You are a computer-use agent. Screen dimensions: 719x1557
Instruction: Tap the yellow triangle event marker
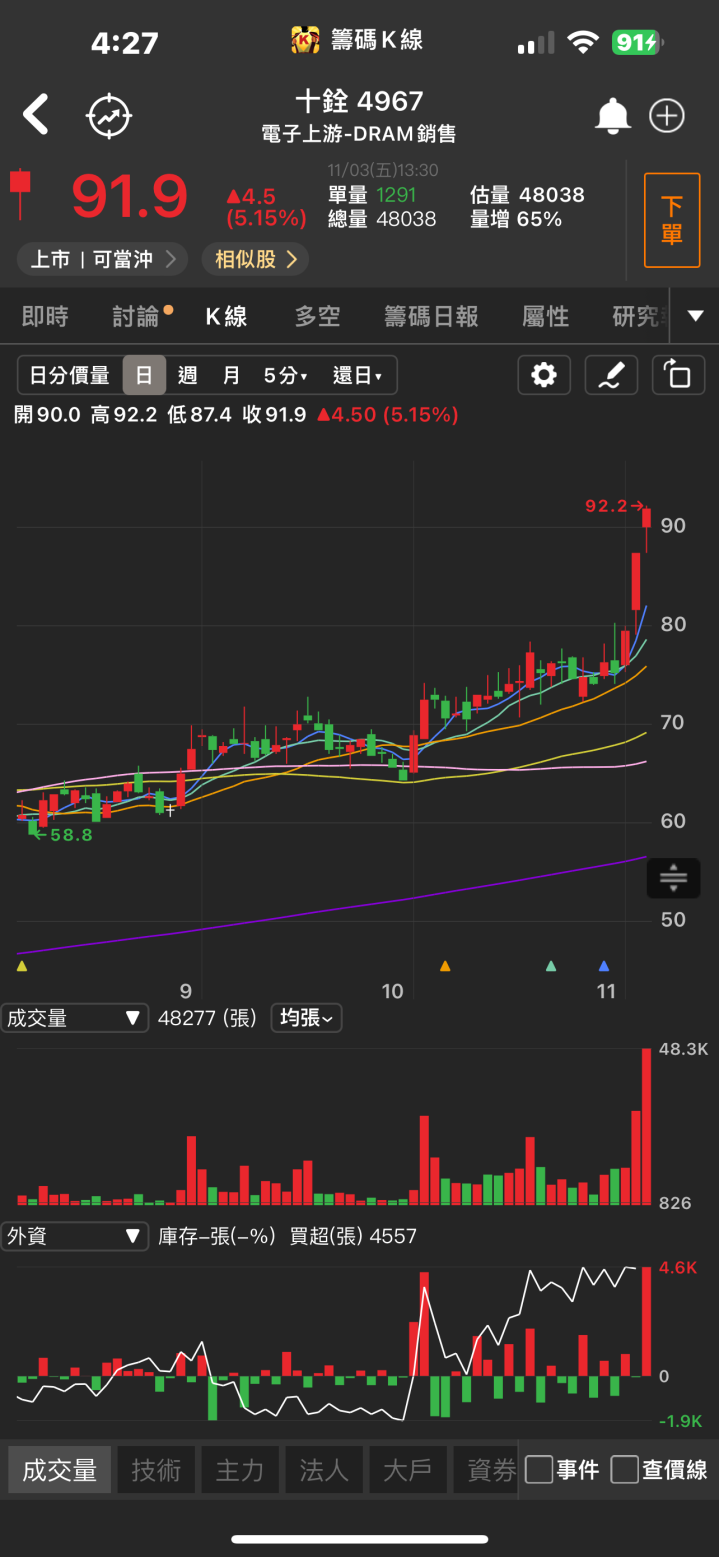[x=22, y=966]
